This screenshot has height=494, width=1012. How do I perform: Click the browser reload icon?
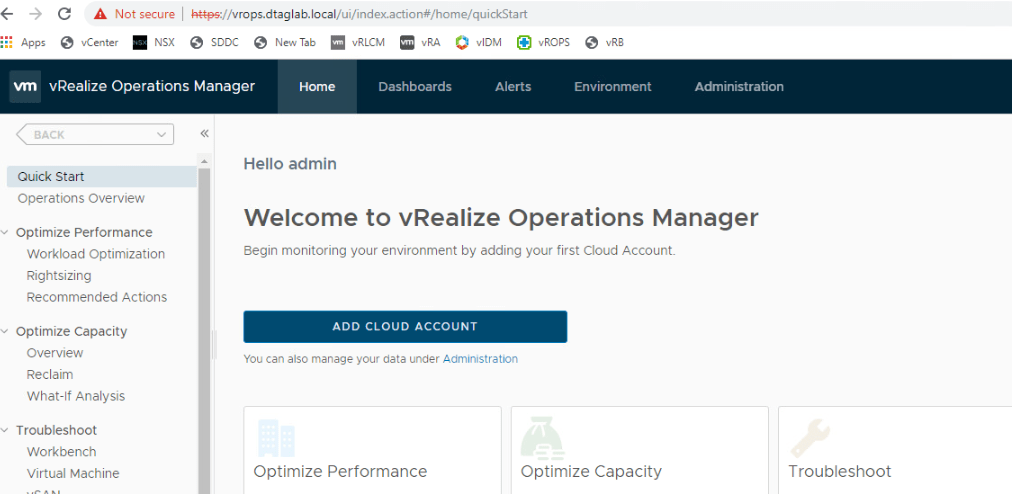click(65, 14)
